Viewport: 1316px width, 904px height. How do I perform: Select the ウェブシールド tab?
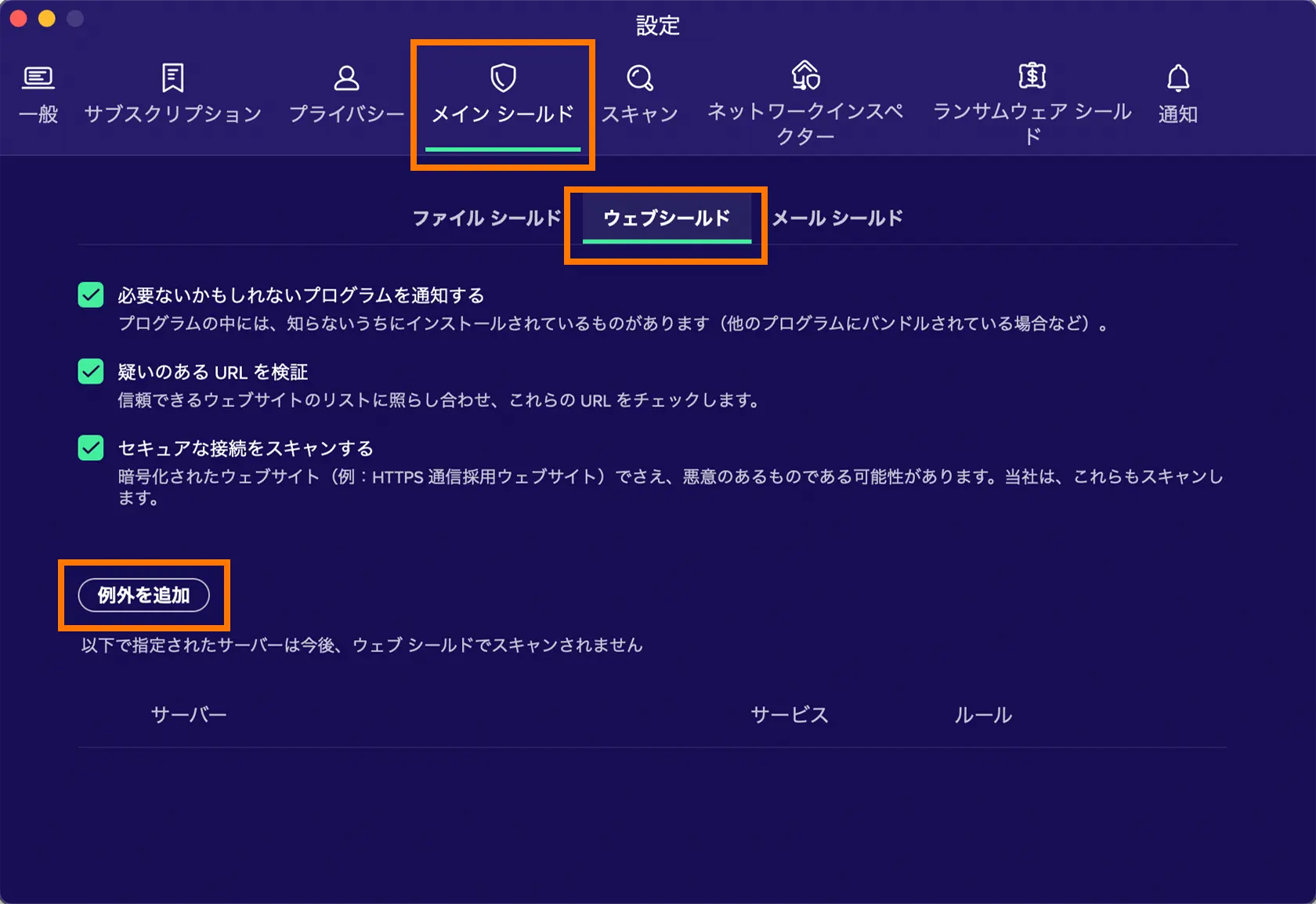tap(667, 218)
